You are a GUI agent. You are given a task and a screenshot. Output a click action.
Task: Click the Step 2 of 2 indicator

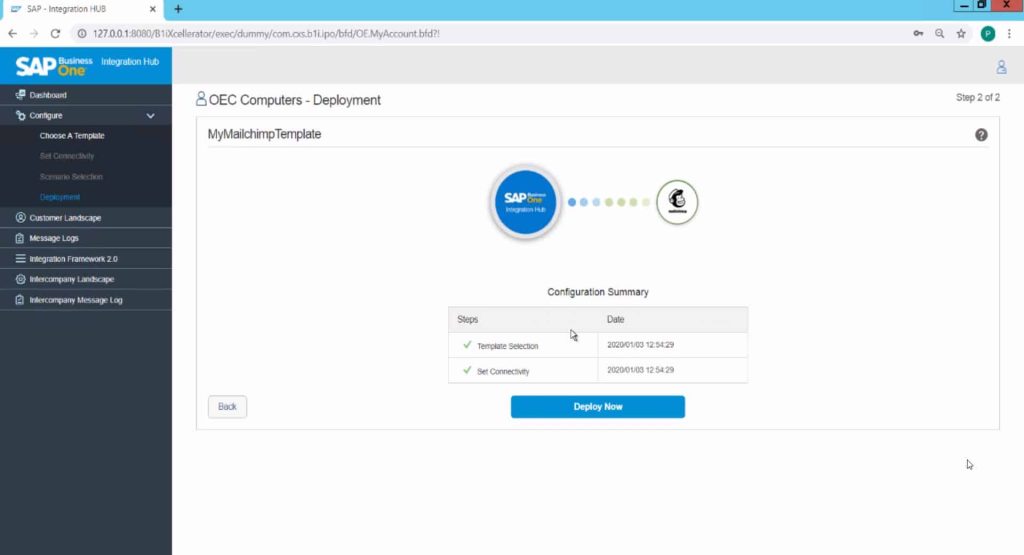point(978,97)
